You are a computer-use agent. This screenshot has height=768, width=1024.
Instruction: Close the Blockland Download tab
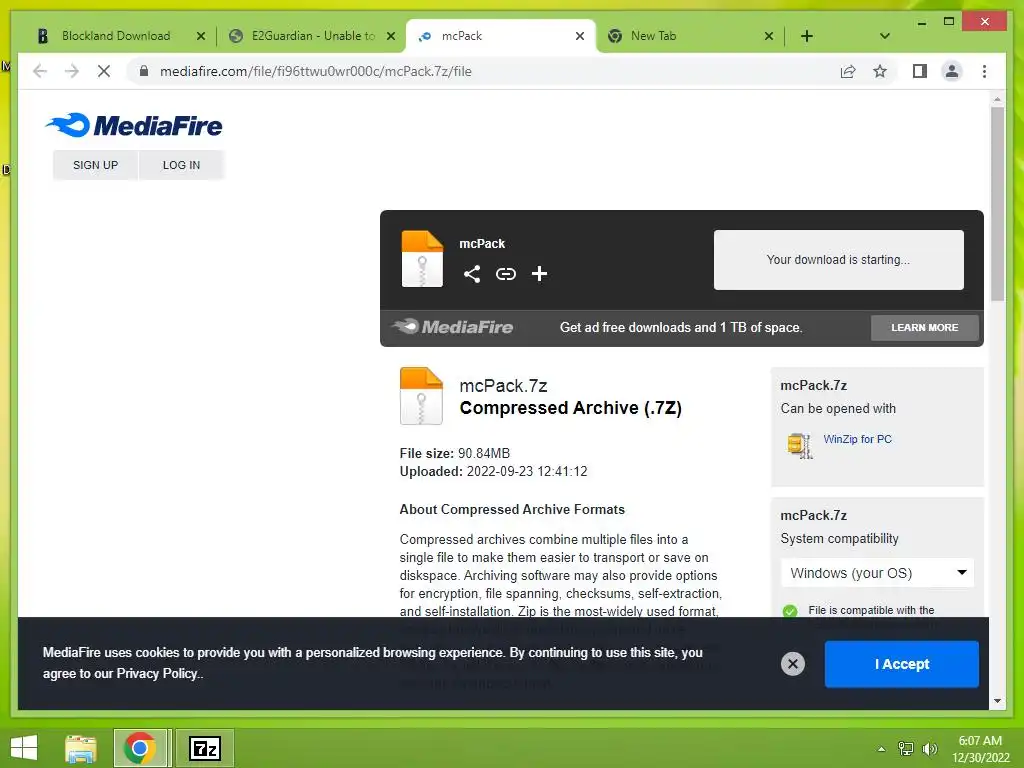tap(200, 36)
